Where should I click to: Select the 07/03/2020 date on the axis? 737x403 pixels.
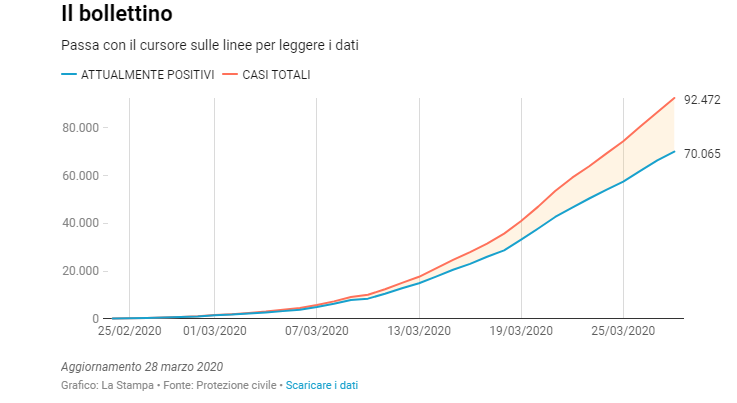[317, 331]
